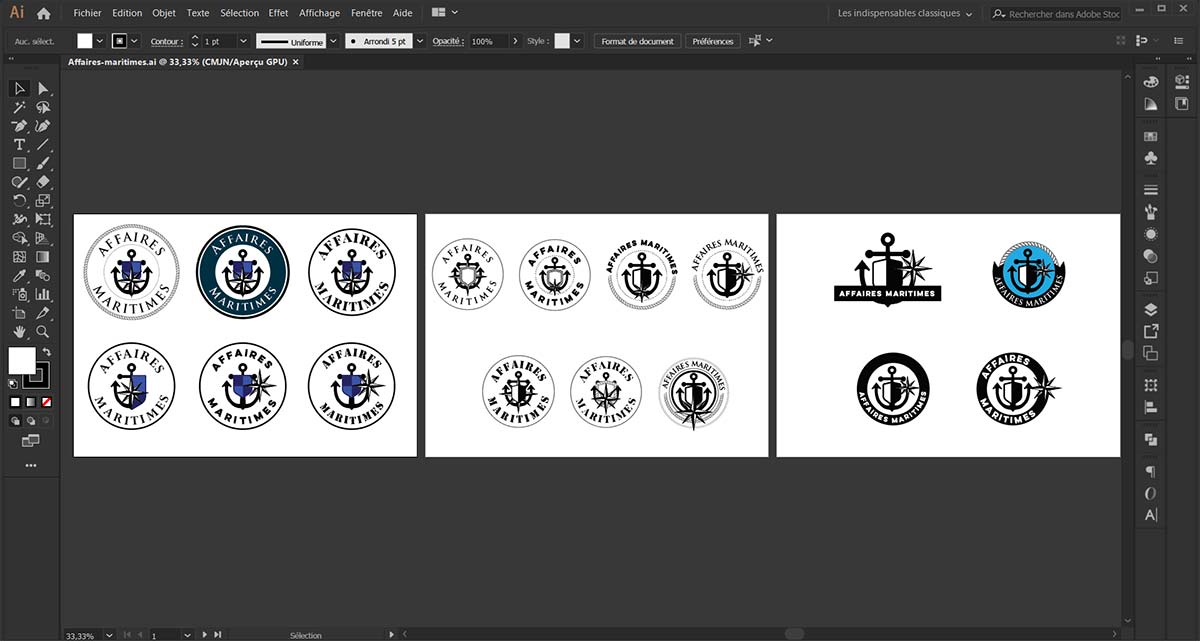Screen dimensions: 1200x641
Task: Activate the Zoom magnifier tool
Action: pyautogui.click(x=43, y=331)
